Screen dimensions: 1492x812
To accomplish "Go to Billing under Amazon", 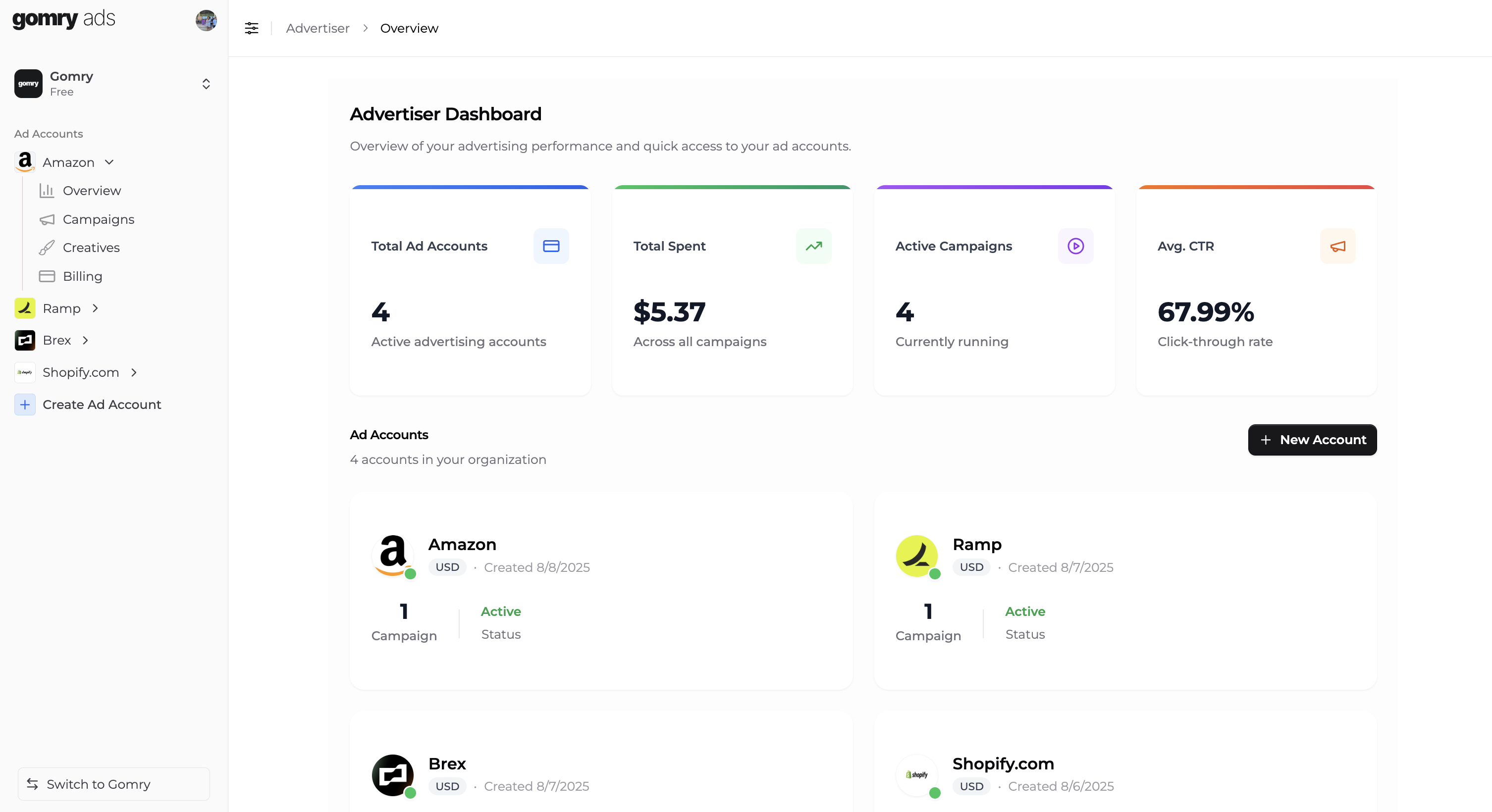I will 82,277.
